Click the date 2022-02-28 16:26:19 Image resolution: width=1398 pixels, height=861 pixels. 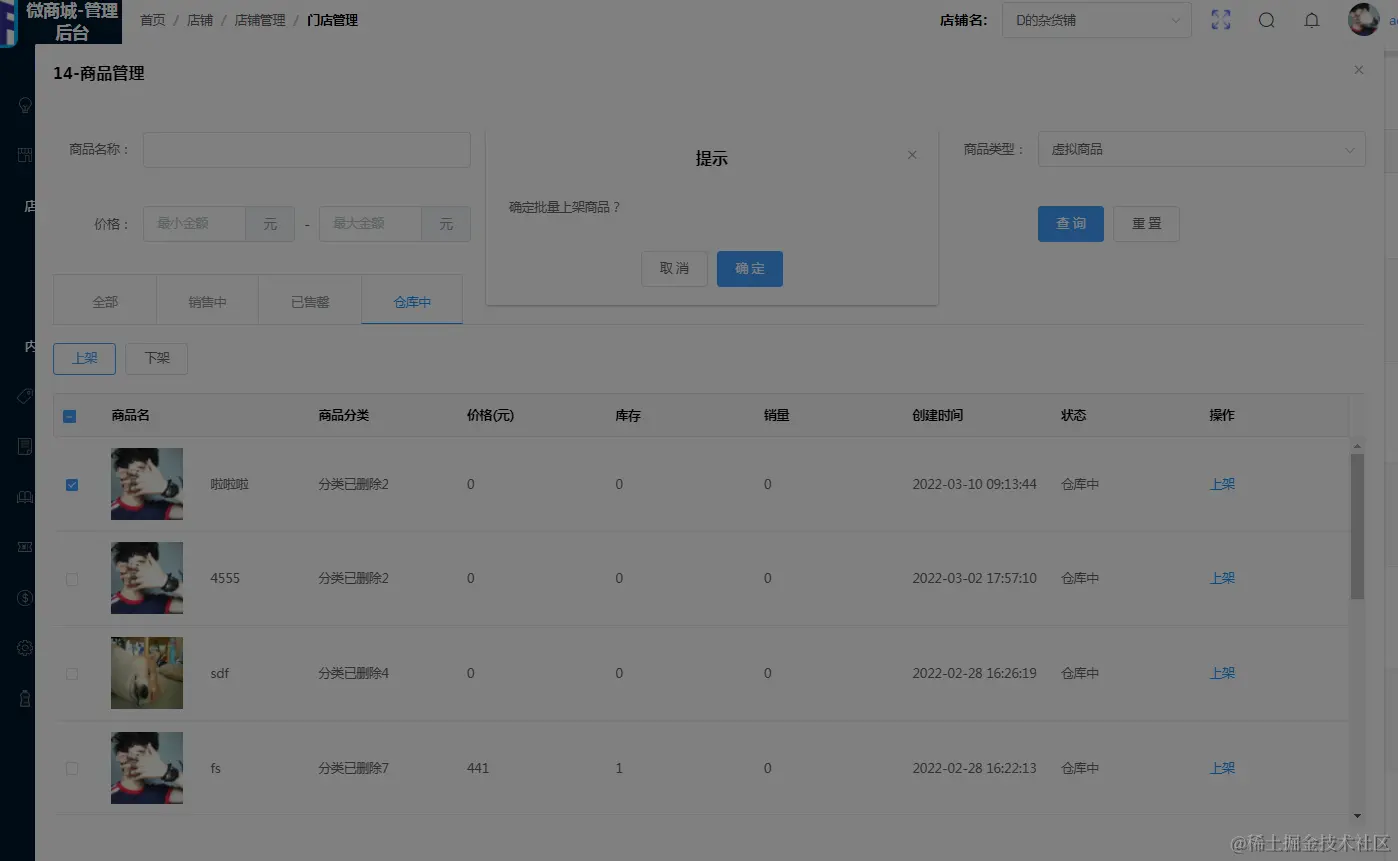click(x=975, y=673)
